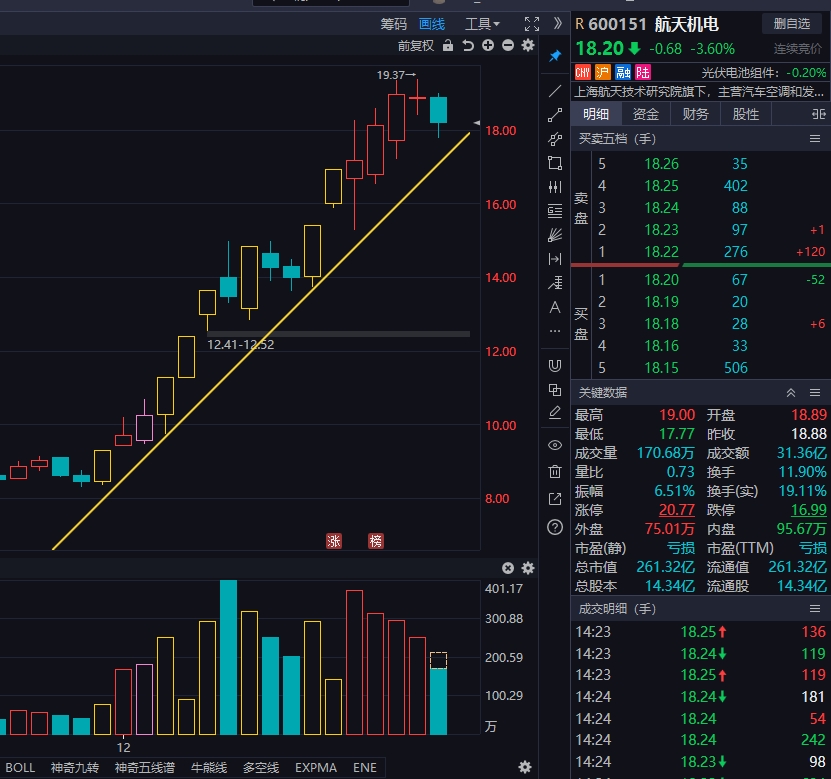The image size is (831, 779).
Task: Switch to the EXPMA indicator
Action: [316, 767]
